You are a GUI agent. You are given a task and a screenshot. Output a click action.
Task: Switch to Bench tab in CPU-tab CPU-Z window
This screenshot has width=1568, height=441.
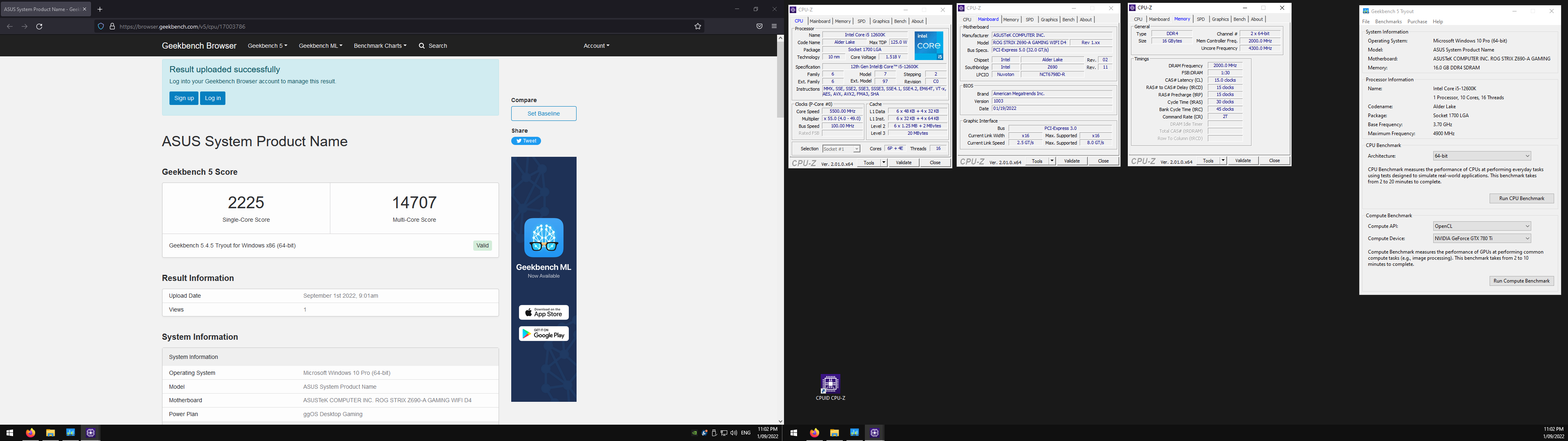click(x=900, y=21)
